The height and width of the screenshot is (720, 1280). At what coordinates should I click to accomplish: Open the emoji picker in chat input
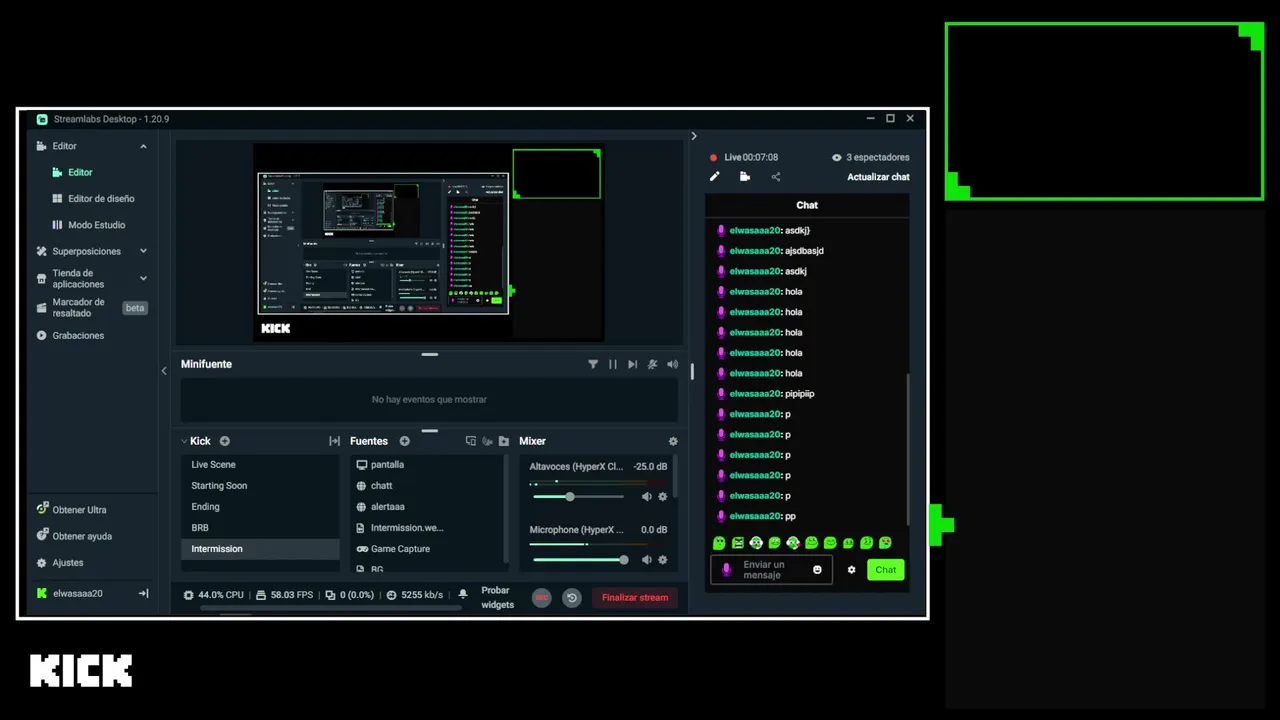(x=817, y=570)
